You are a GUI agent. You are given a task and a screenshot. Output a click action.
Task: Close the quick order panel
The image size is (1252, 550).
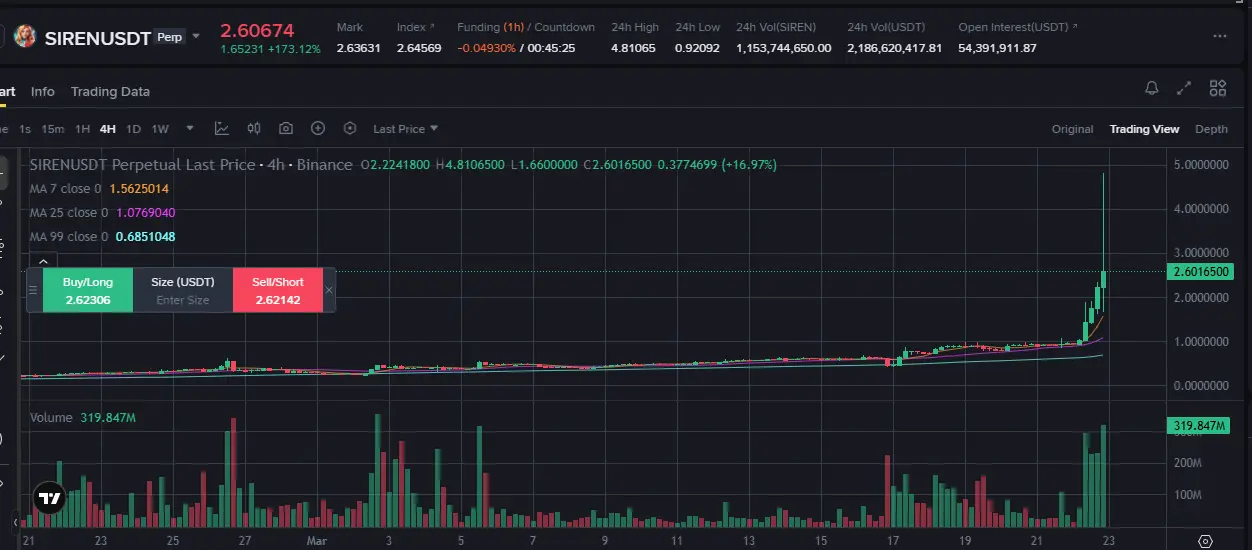click(329, 290)
